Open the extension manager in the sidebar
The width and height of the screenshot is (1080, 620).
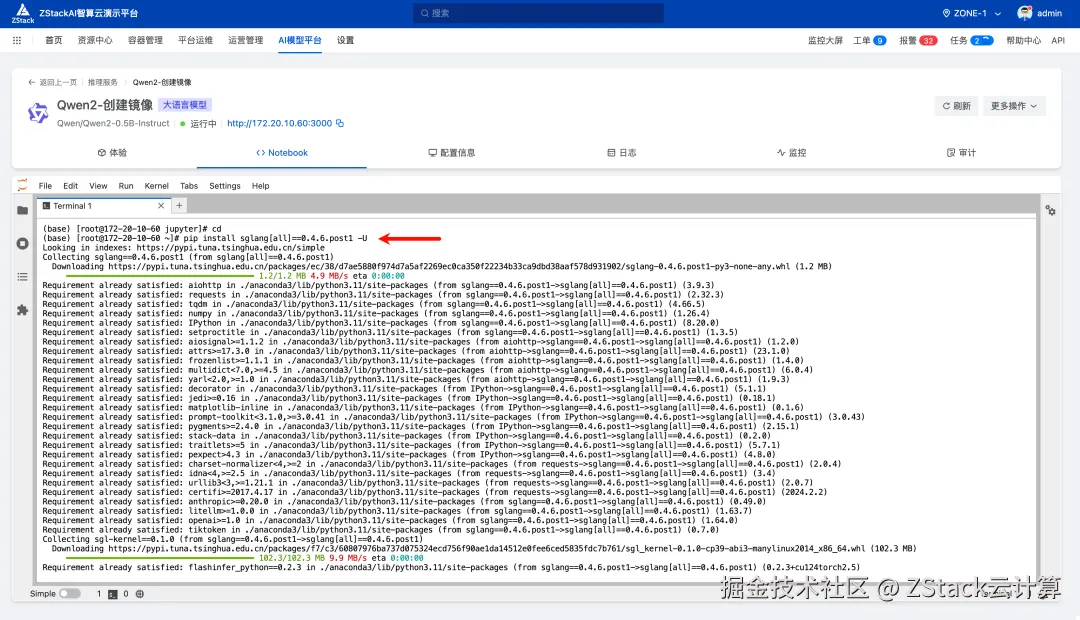coord(22,312)
